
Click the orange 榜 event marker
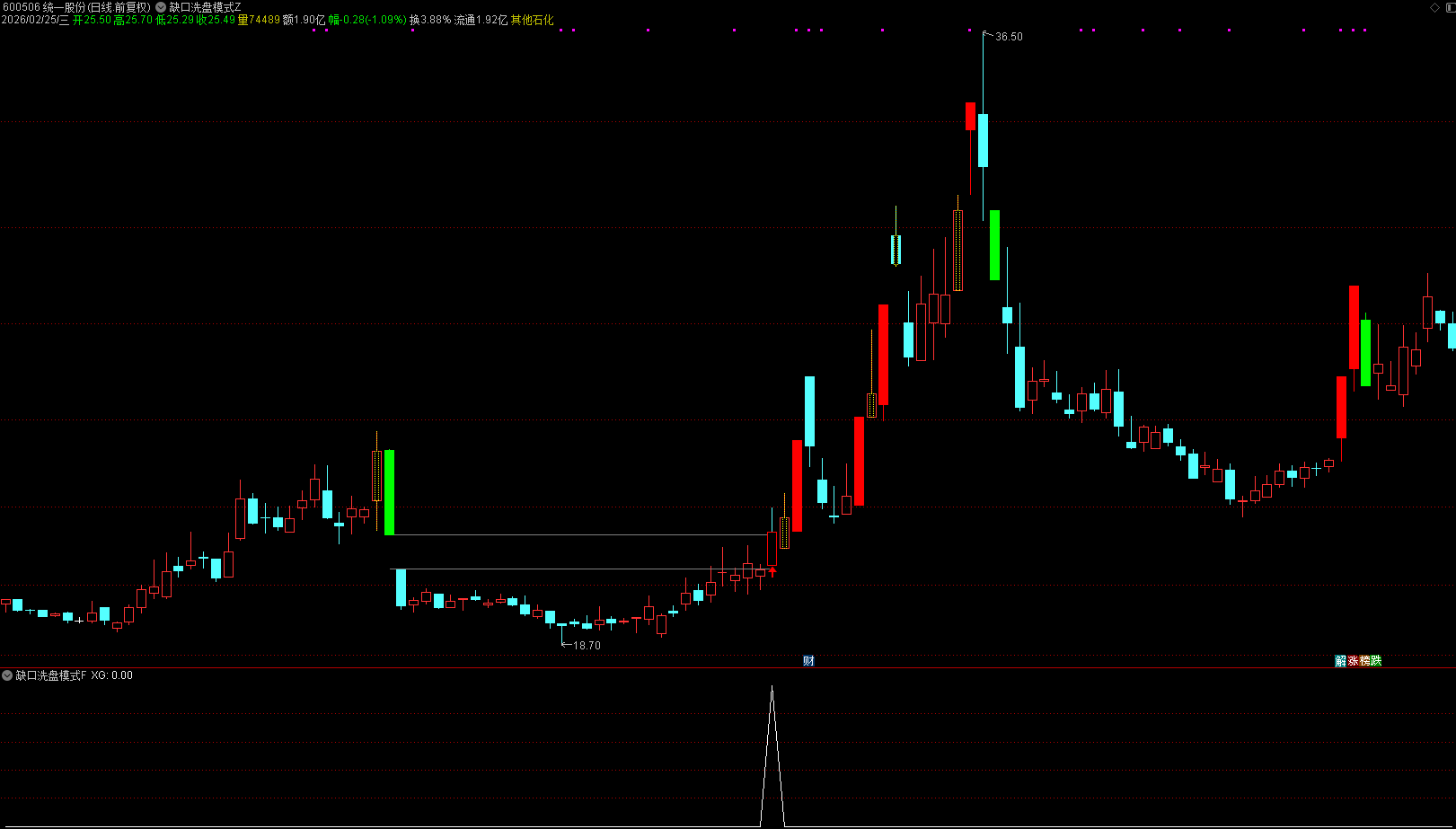click(1364, 661)
